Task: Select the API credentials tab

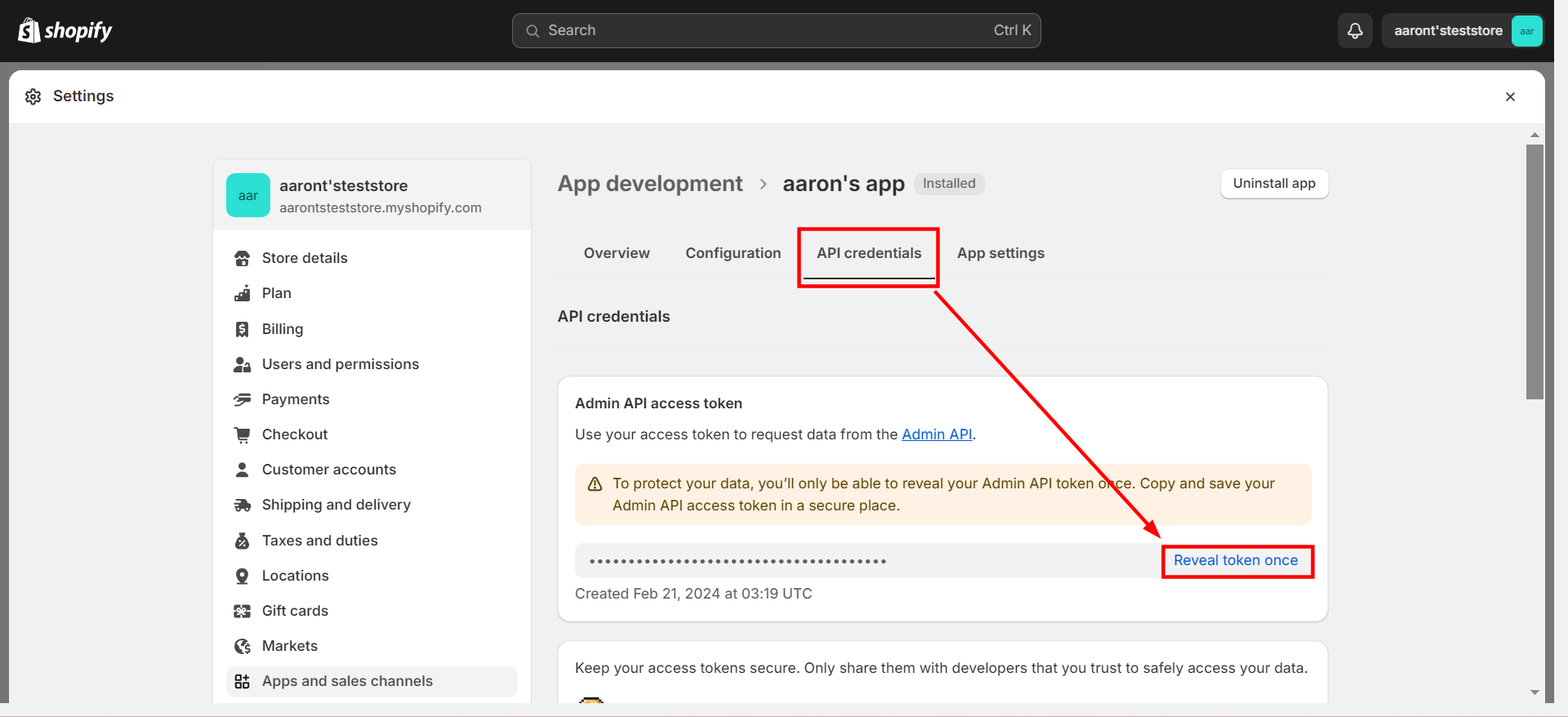Action: pos(869,253)
